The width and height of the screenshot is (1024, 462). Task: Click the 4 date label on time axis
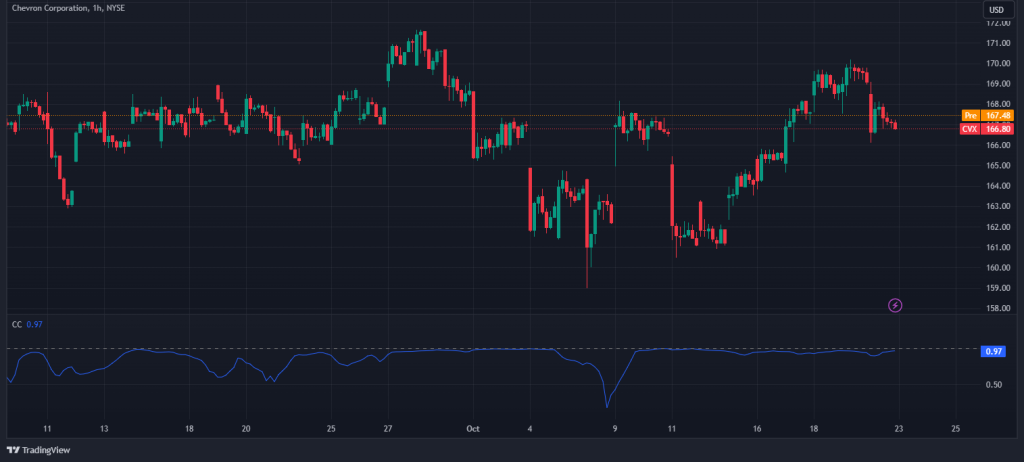(x=530, y=429)
